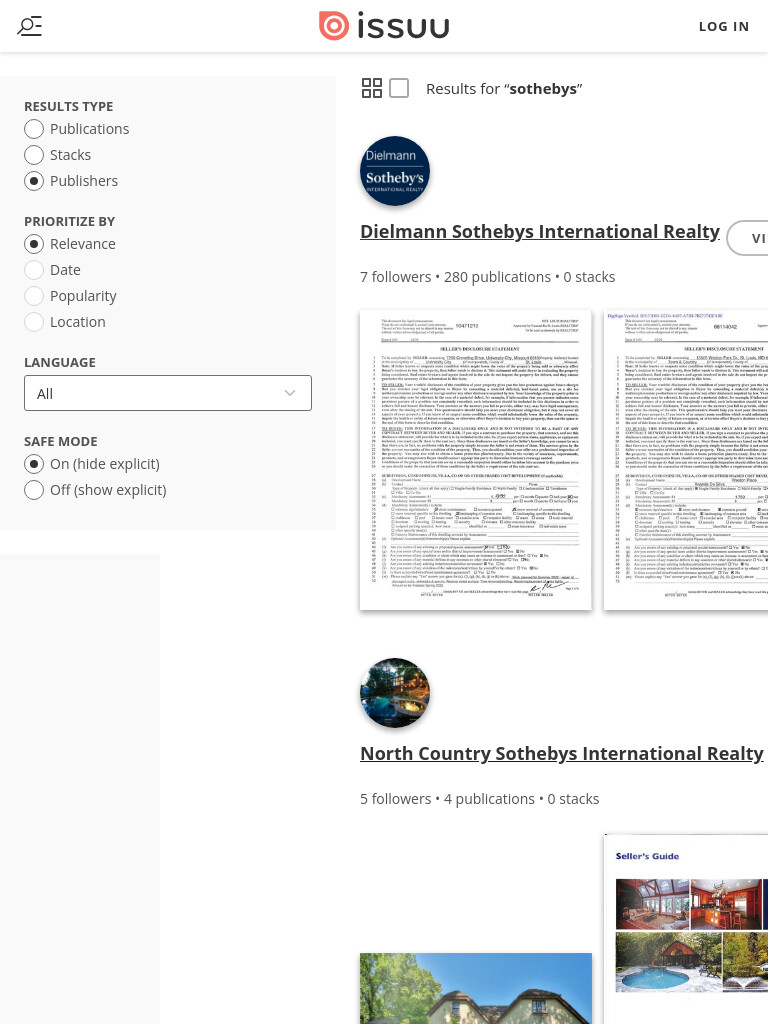
Task: Select Publications results type
Action: [76, 129]
